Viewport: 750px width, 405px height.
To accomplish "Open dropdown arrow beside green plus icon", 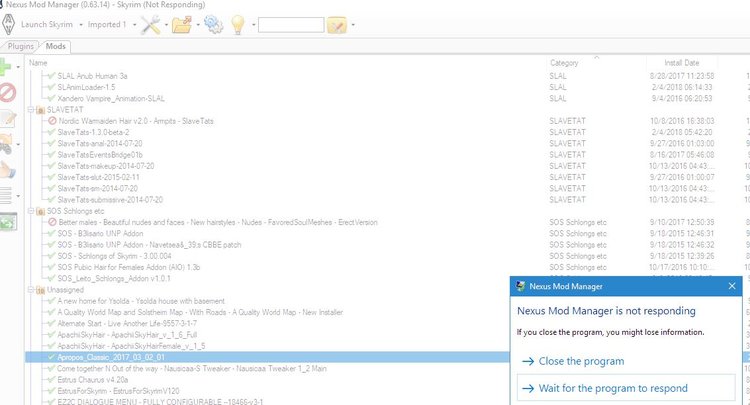I will pos(18,67).
